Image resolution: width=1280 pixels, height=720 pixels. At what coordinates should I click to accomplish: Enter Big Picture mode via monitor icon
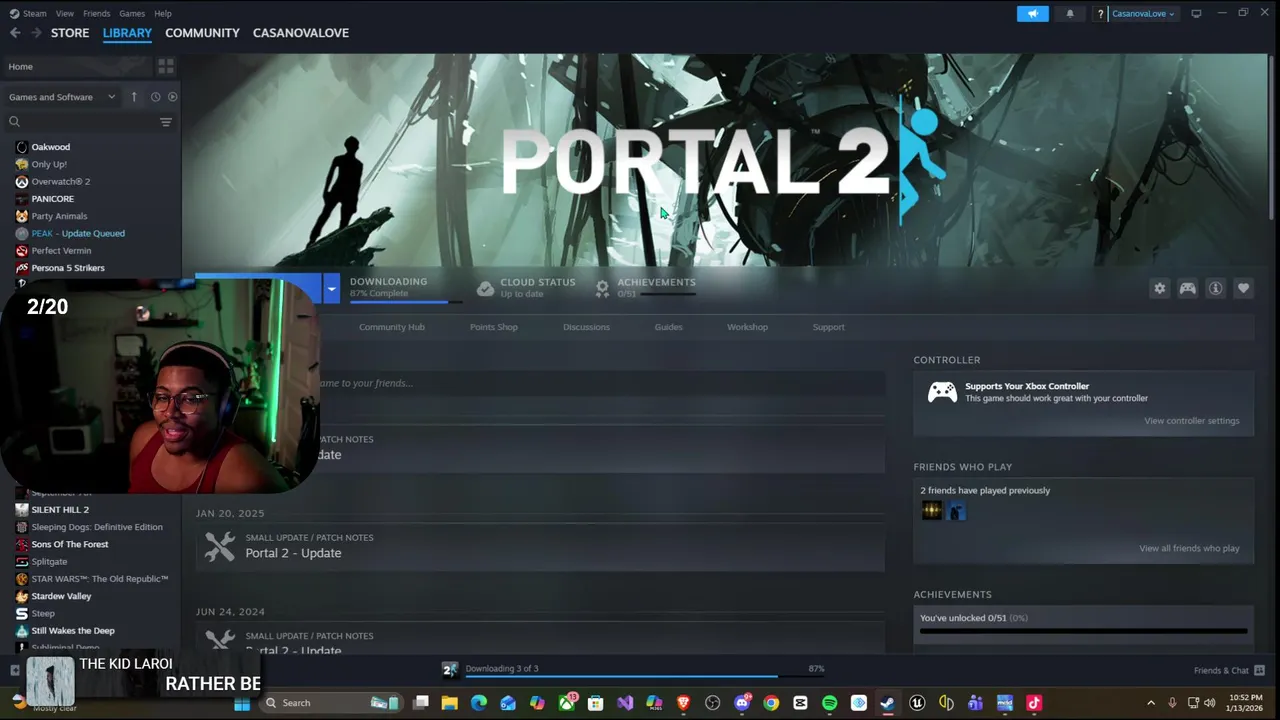(1196, 13)
